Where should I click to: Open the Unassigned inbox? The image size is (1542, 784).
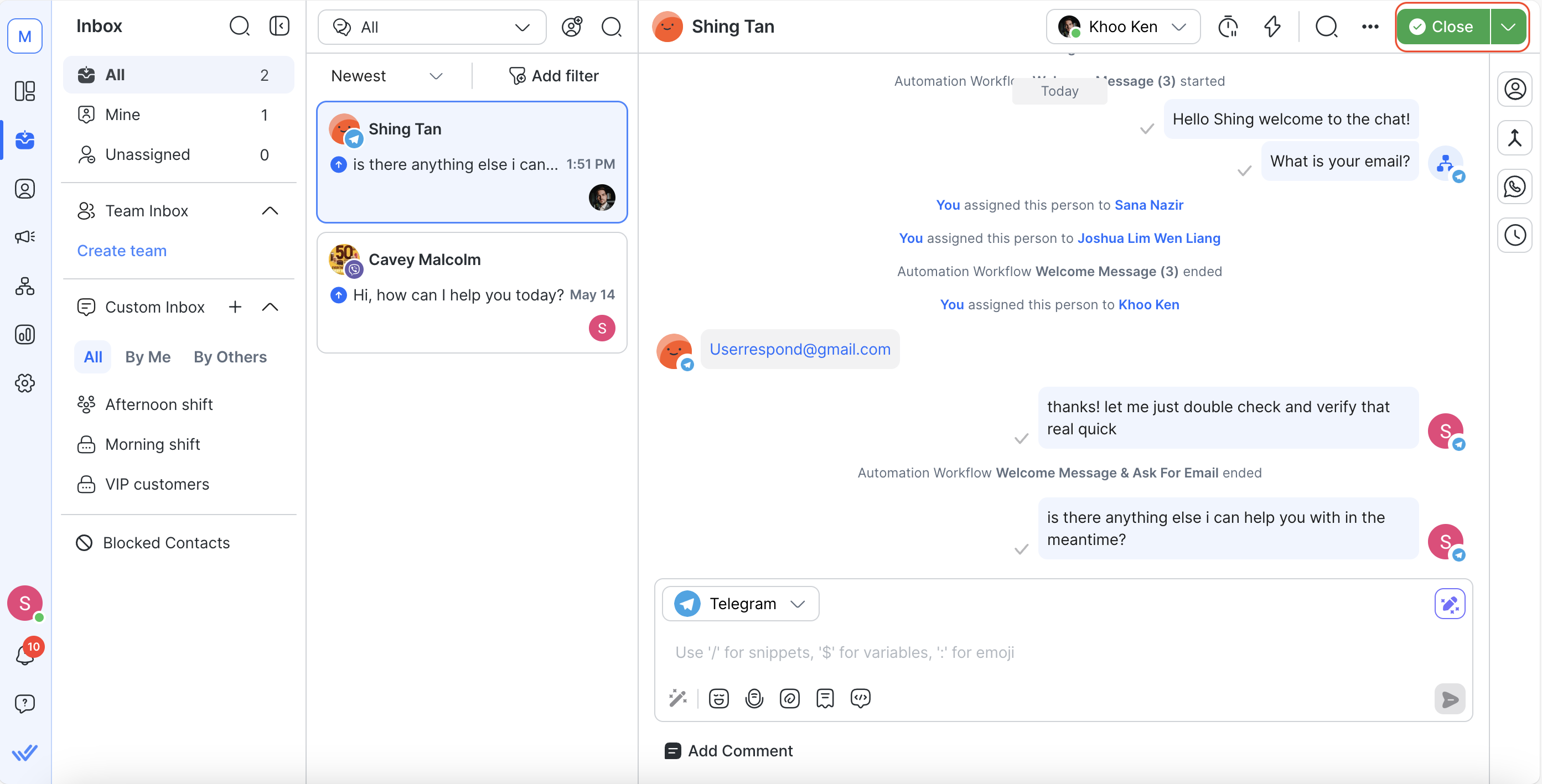pos(147,154)
